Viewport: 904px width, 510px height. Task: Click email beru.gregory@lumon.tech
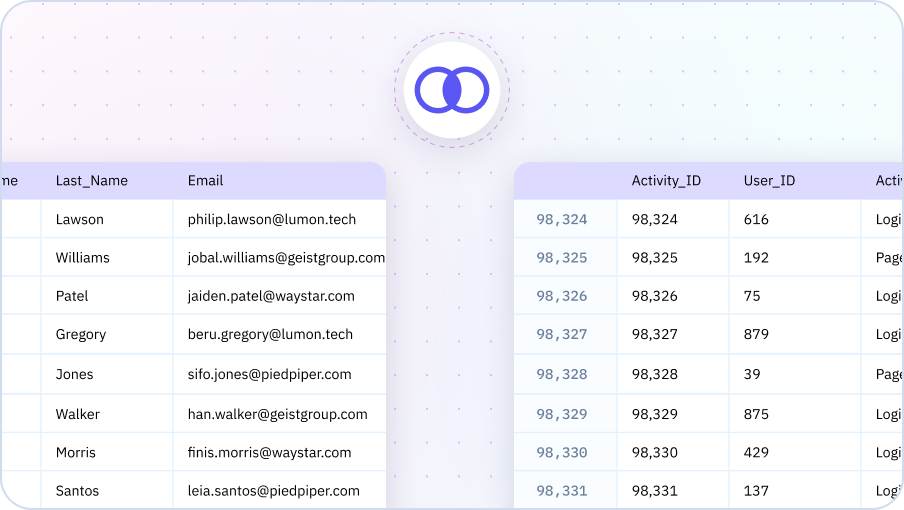[x=270, y=335]
